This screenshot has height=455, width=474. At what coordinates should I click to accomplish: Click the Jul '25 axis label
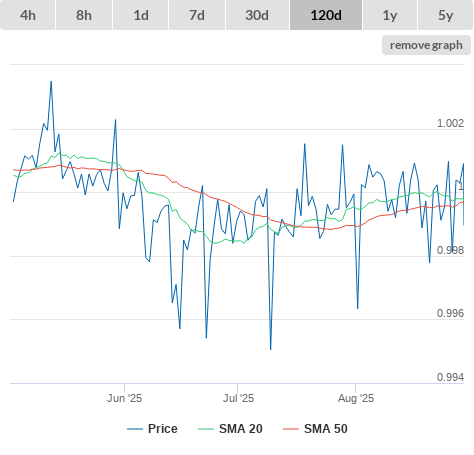[x=238, y=398]
